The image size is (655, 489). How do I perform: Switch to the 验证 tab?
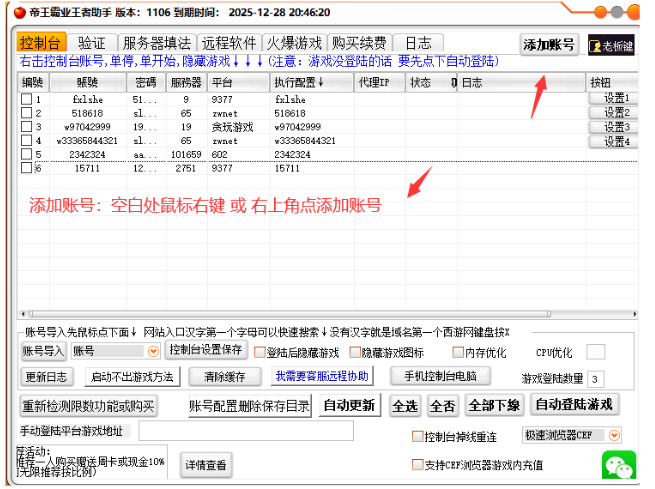tap(91, 43)
